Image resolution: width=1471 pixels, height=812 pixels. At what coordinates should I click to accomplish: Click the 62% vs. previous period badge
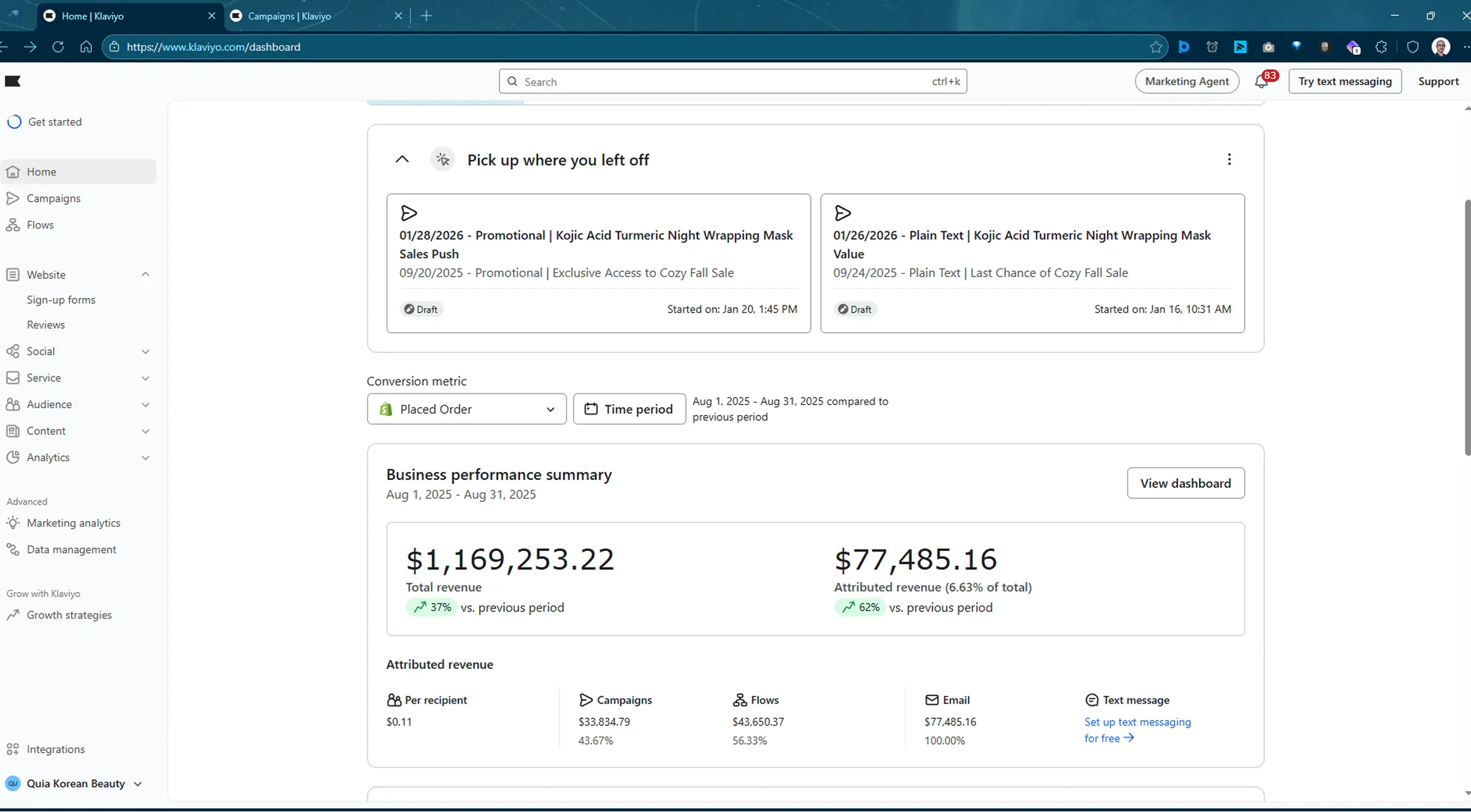860,607
